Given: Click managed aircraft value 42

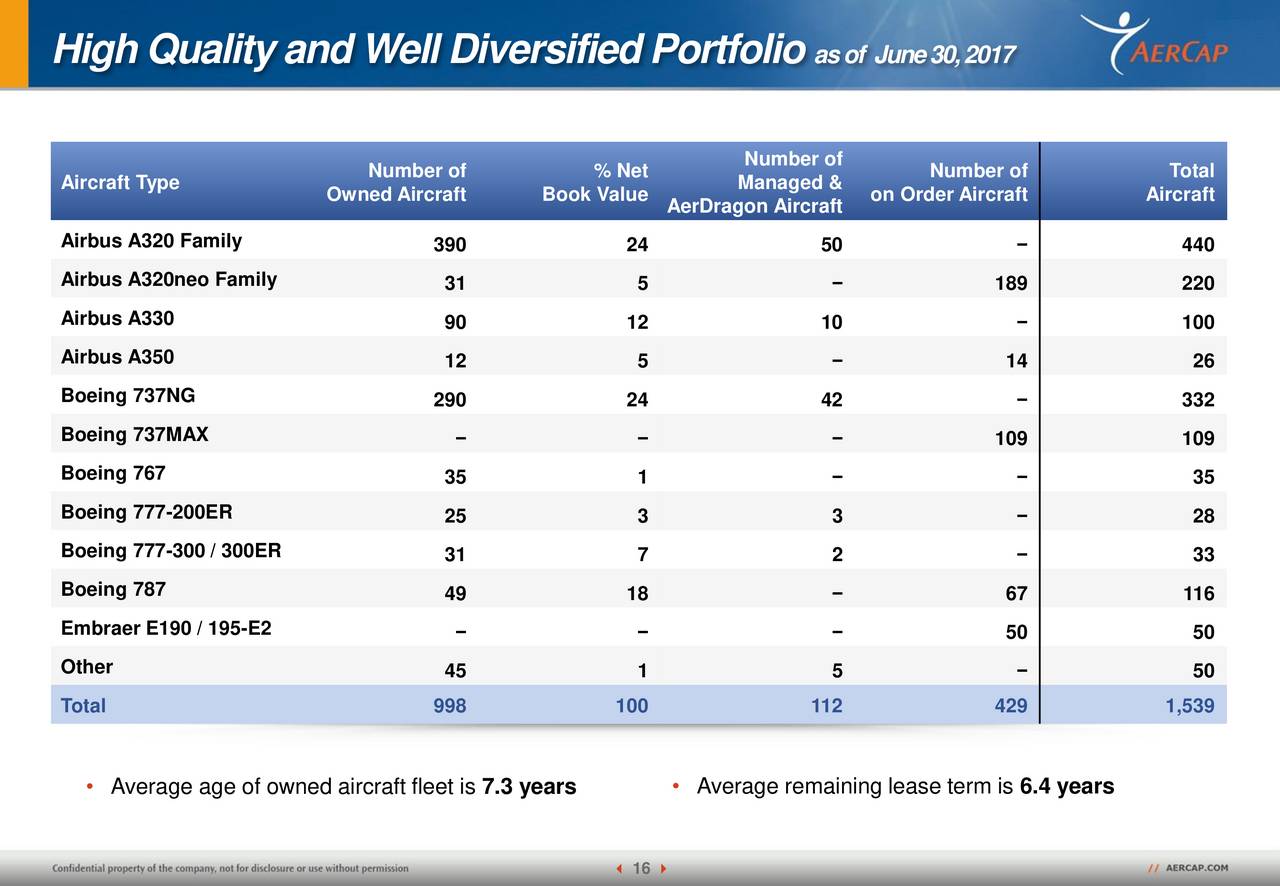Looking at the screenshot, I should pos(831,400).
